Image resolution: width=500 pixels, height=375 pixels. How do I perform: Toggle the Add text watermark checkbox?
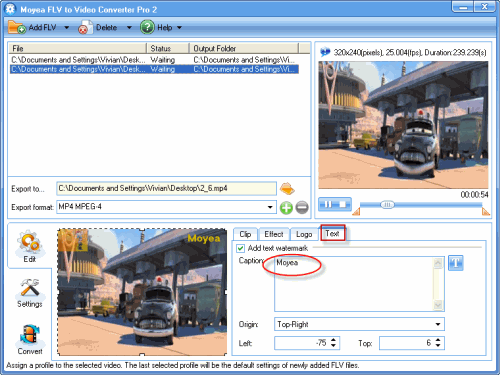point(240,248)
